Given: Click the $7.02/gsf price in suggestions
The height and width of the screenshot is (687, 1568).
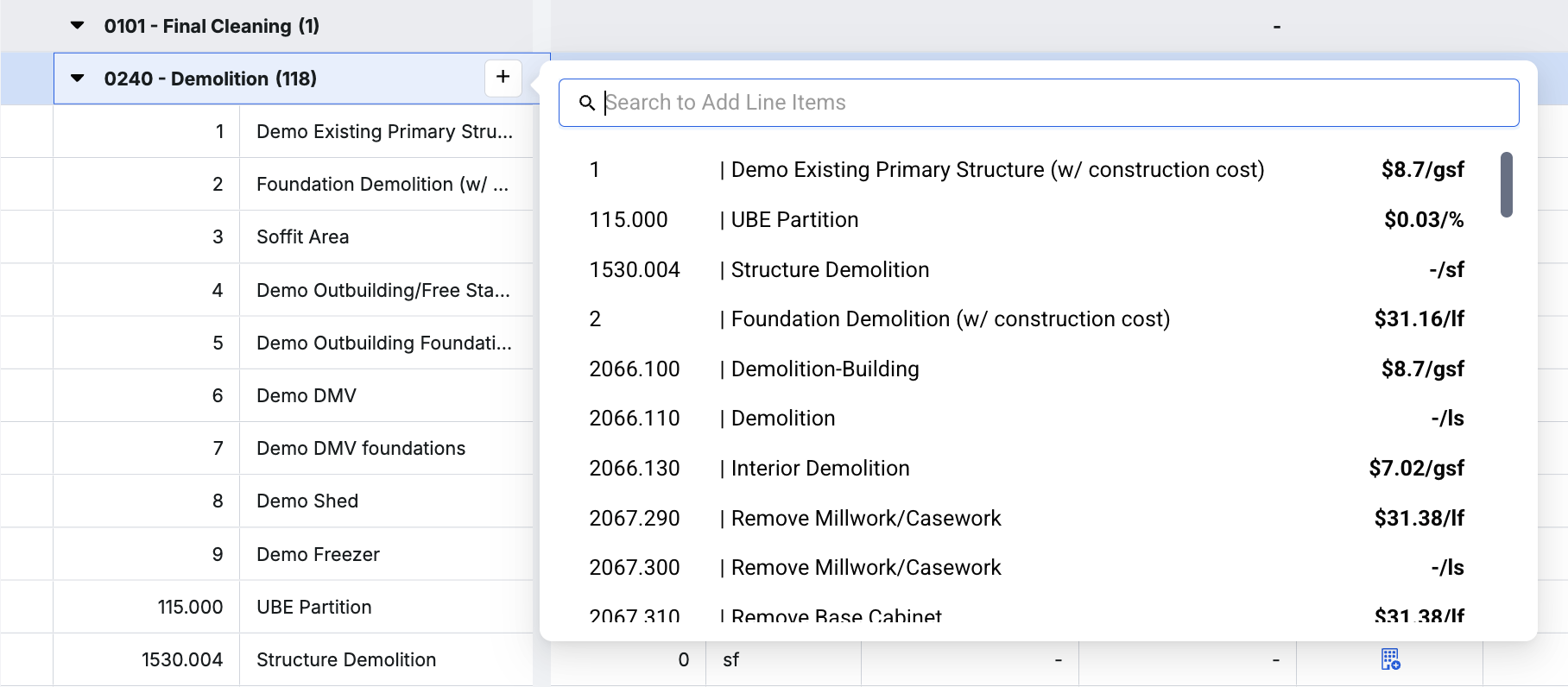Looking at the screenshot, I should tap(1417, 469).
